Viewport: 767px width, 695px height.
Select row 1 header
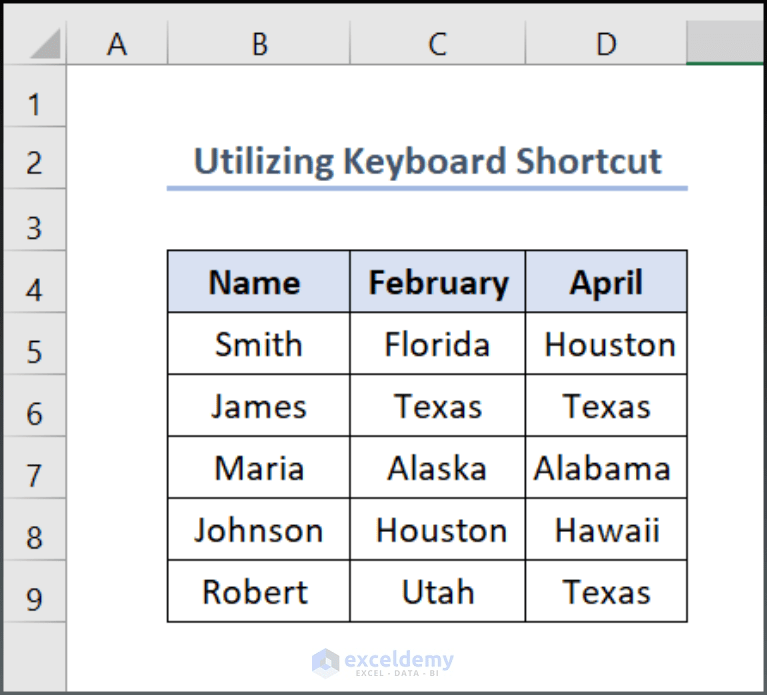34,96
